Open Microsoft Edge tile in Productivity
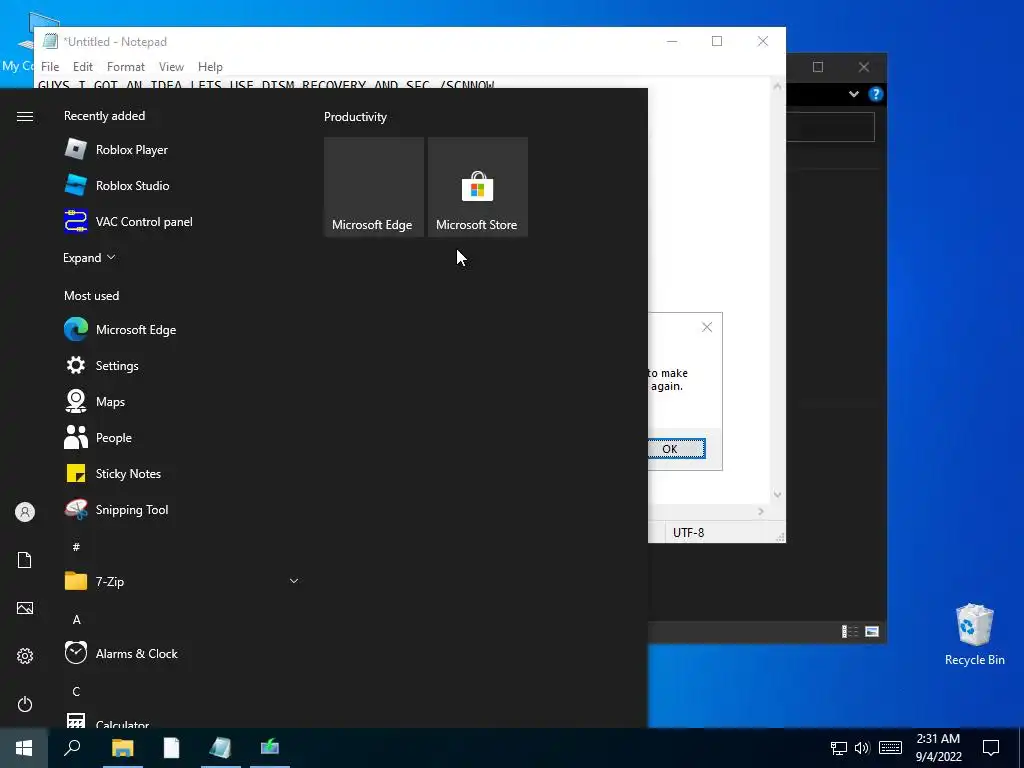 coord(374,187)
